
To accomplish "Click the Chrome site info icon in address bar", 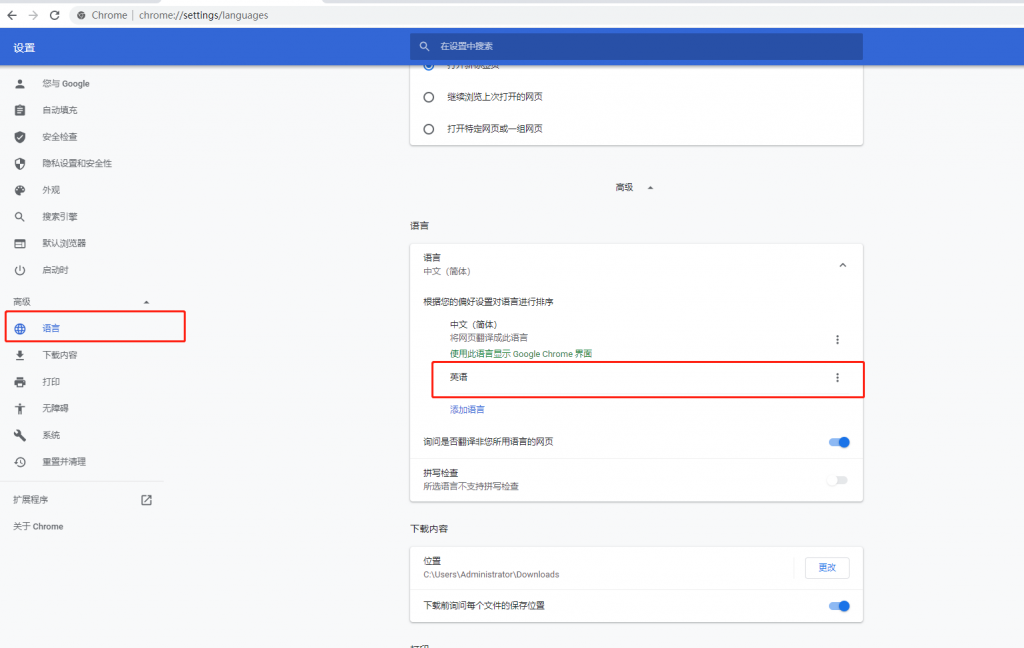I will 81,15.
